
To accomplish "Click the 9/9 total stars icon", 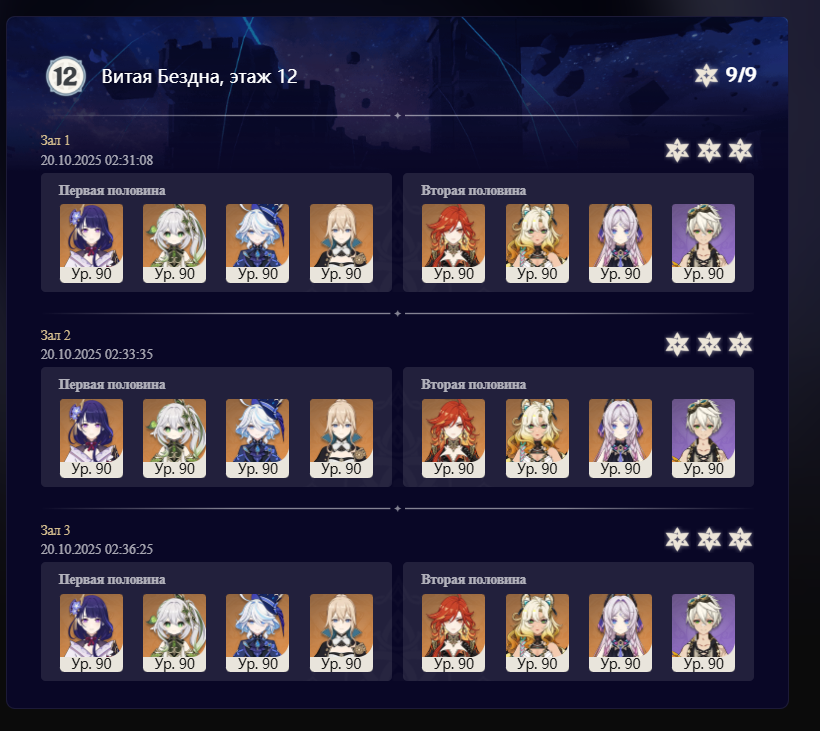I will (706, 75).
